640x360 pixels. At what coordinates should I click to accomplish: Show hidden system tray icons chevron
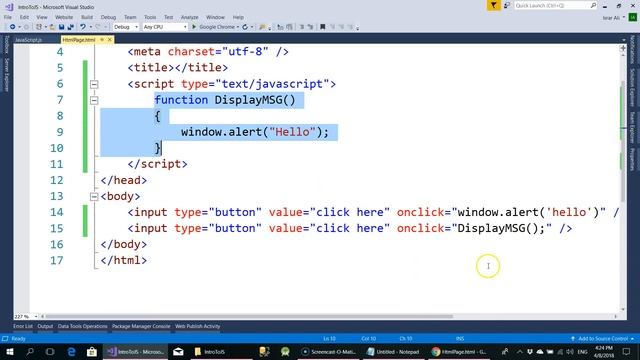point(520,351)
